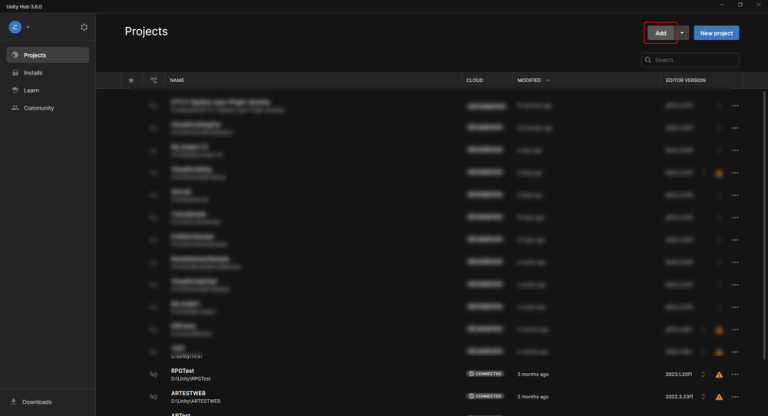768x416 pixels.
Task: Click the star favorites column header
Action: [131, 80]
